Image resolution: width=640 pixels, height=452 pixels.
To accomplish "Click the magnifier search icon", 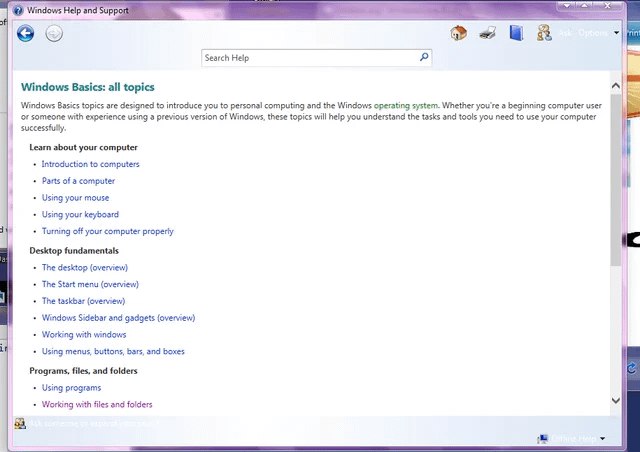I will pos(424,57).
